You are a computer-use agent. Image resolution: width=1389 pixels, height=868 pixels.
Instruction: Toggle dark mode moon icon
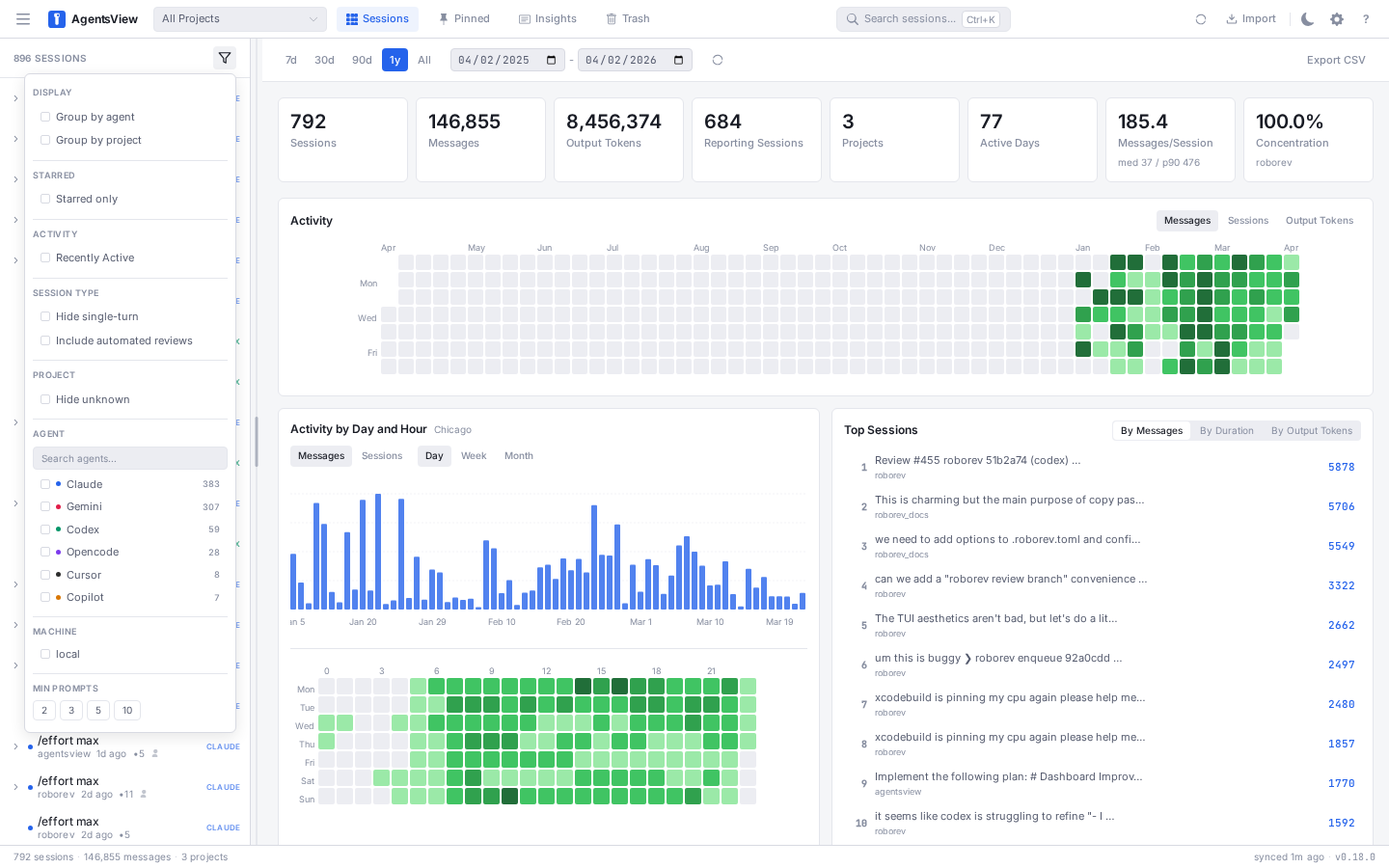[1307, 19]
